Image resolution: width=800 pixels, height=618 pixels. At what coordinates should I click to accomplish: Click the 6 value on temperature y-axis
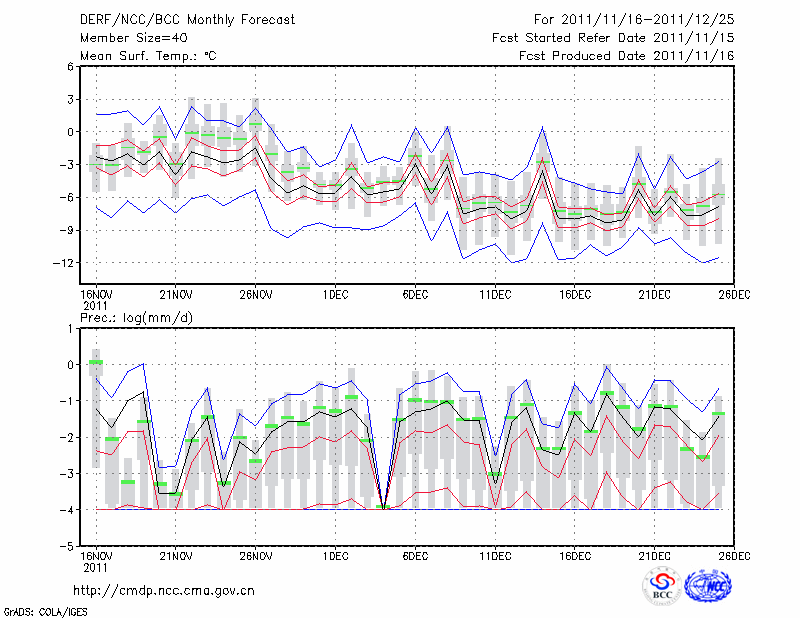coord(68,67)
